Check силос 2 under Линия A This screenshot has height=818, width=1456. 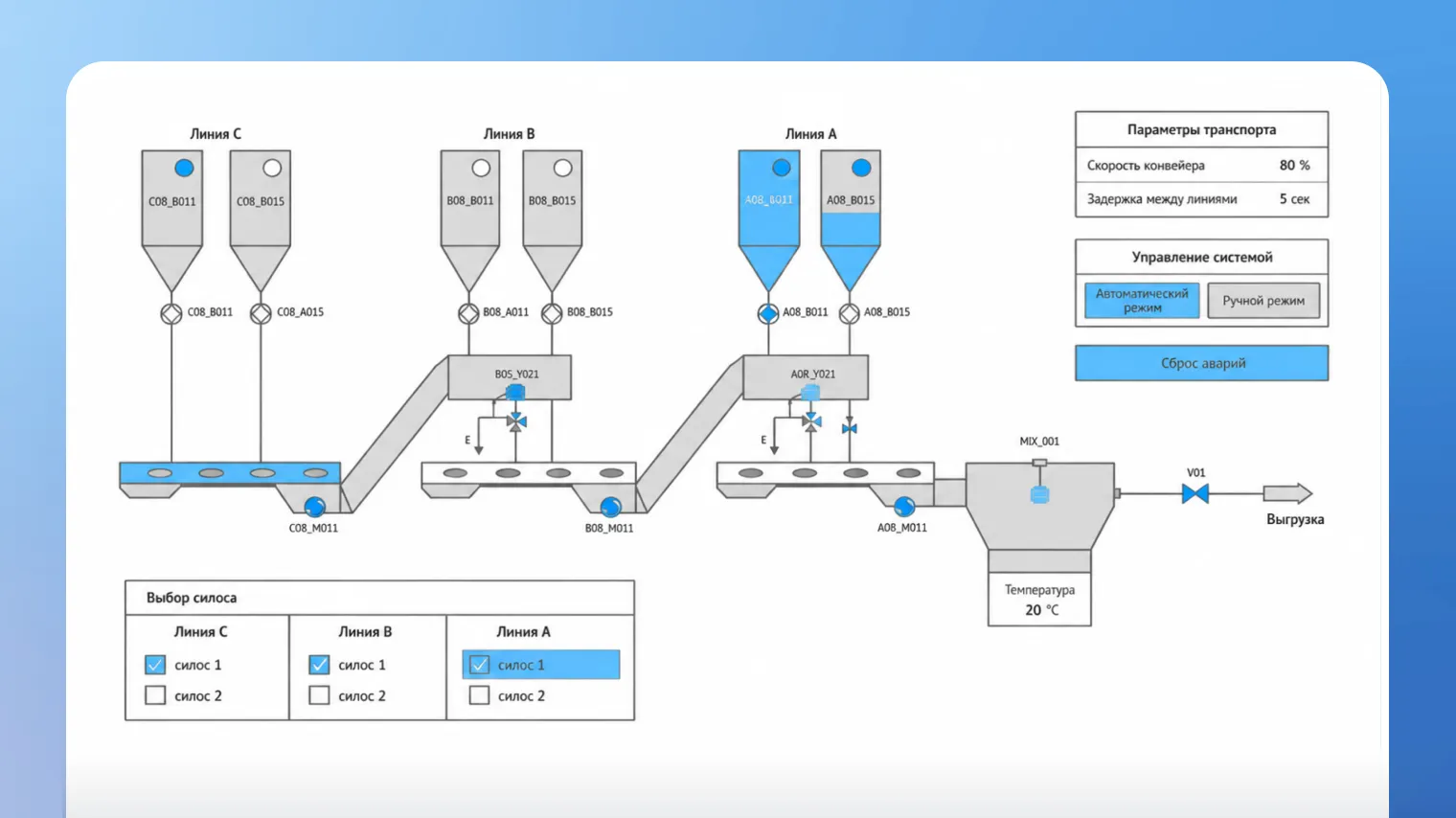[x=480, y=695]
